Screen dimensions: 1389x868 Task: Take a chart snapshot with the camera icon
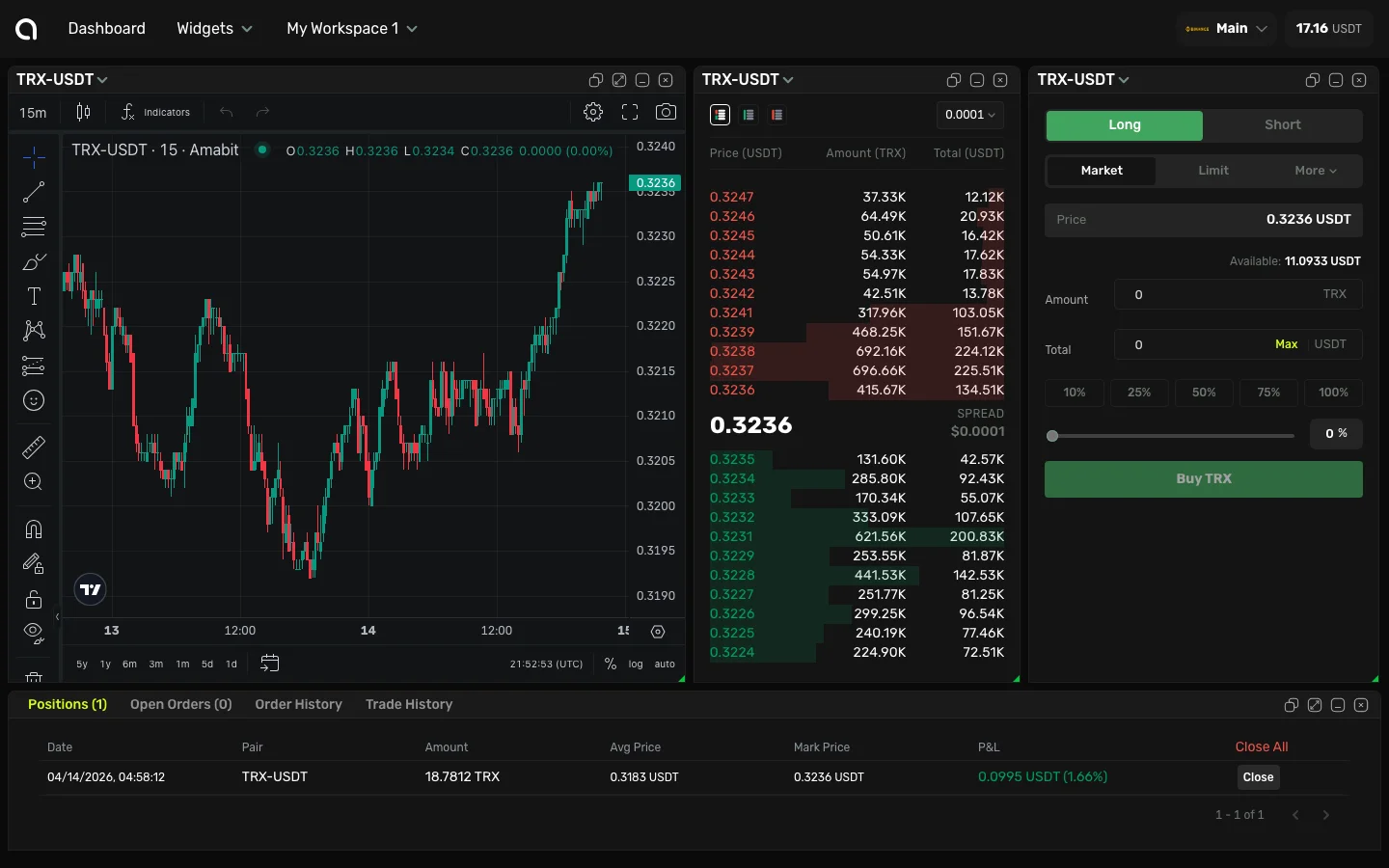pyautogui.click(x=666, y=112)
